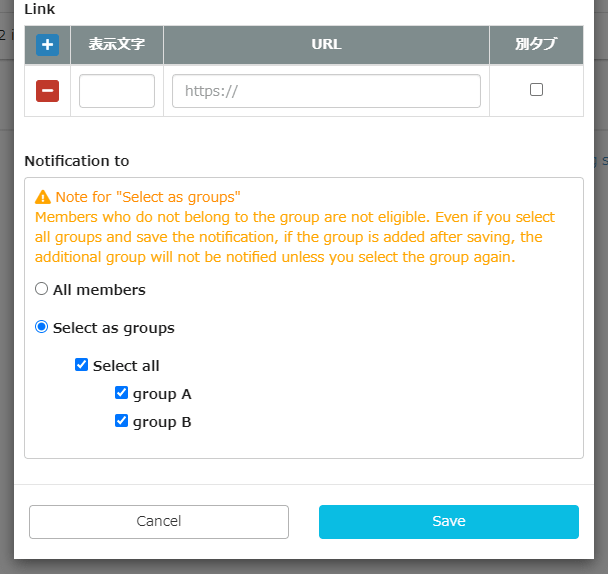Uncheck the group A checkbox

(122, 393)
